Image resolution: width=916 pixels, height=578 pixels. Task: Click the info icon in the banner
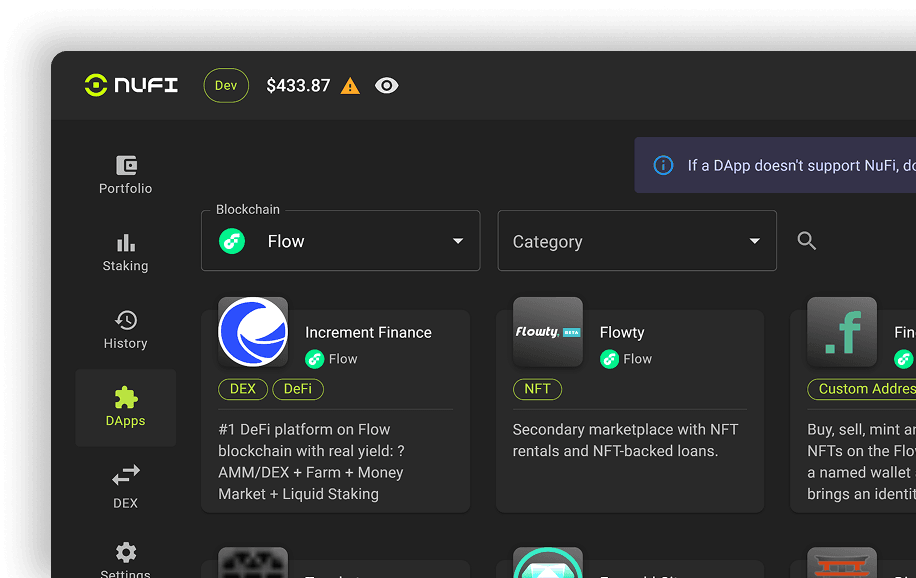tap(662, 164)
